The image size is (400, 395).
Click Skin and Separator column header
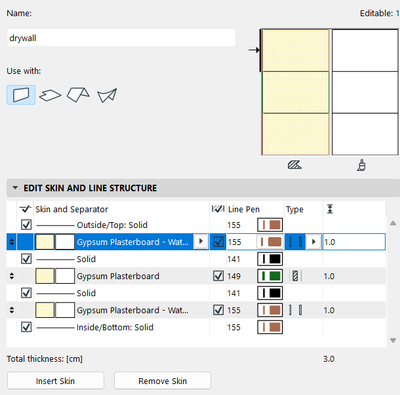pyautogui.click(x=72, y=209)
